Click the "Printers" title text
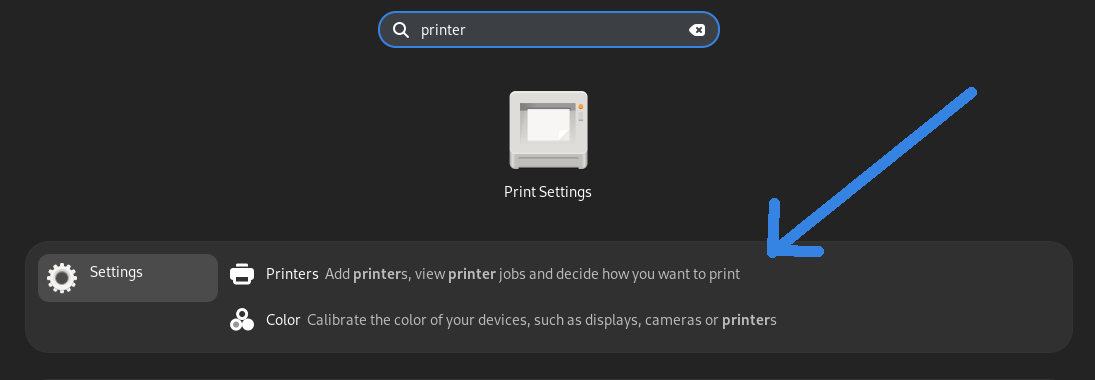 tap(292, 274)
